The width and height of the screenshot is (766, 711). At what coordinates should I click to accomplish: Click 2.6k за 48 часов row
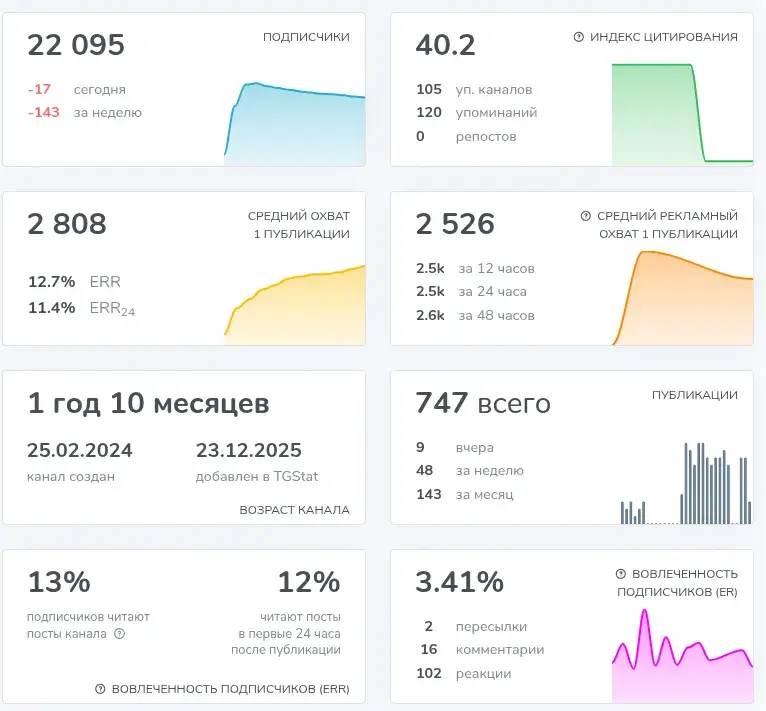(475, 316)
